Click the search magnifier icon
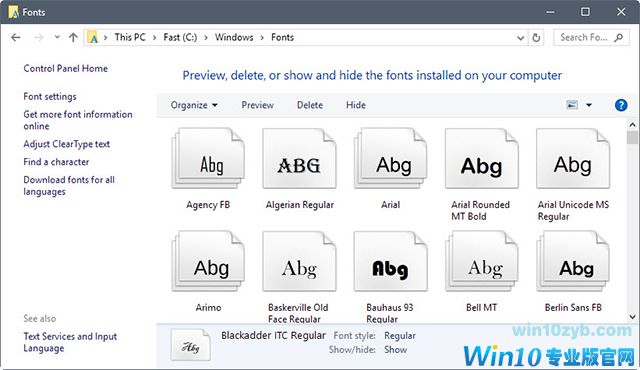This screenshot has width=640, height=370. (x=619, y=38)
